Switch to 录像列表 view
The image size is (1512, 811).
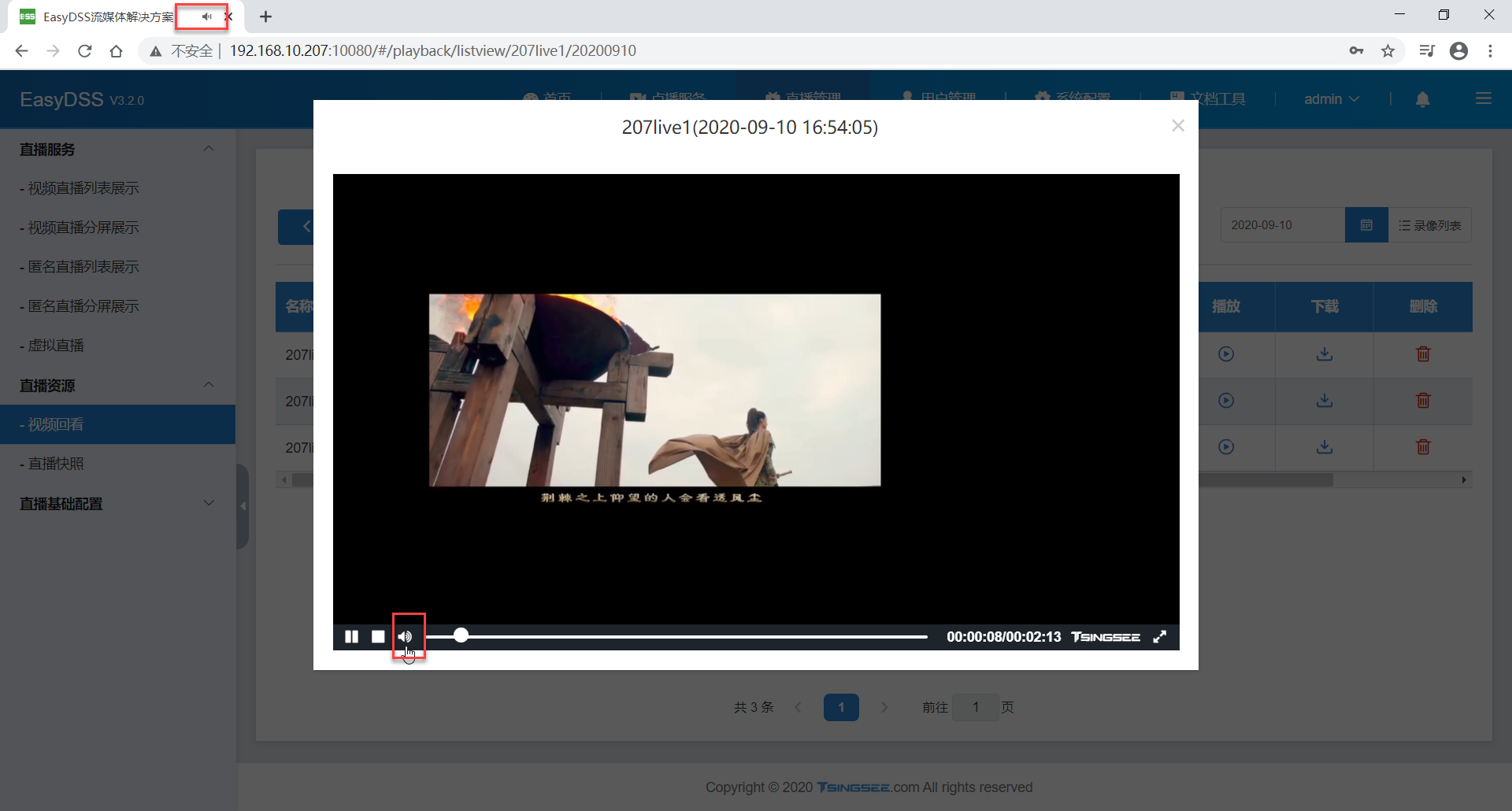tap(1429, 225)
